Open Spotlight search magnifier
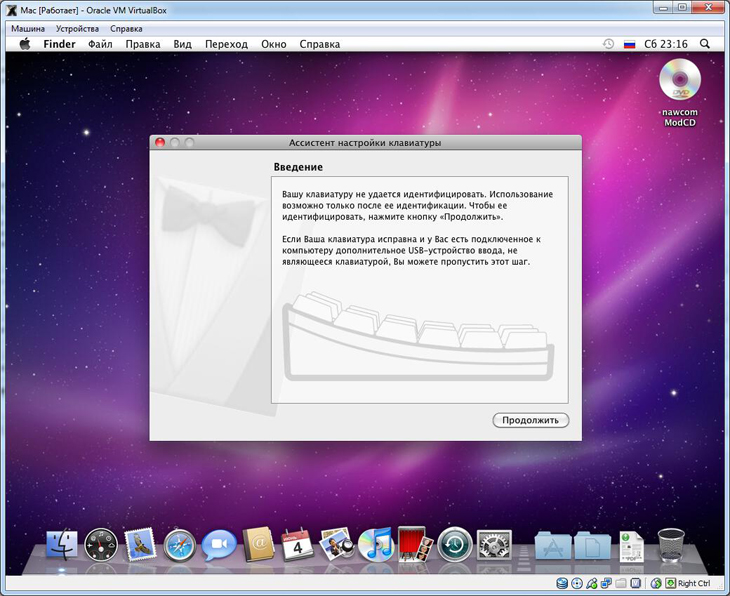Viewport: 730px width, 596px height. click(x=705, y=44)
